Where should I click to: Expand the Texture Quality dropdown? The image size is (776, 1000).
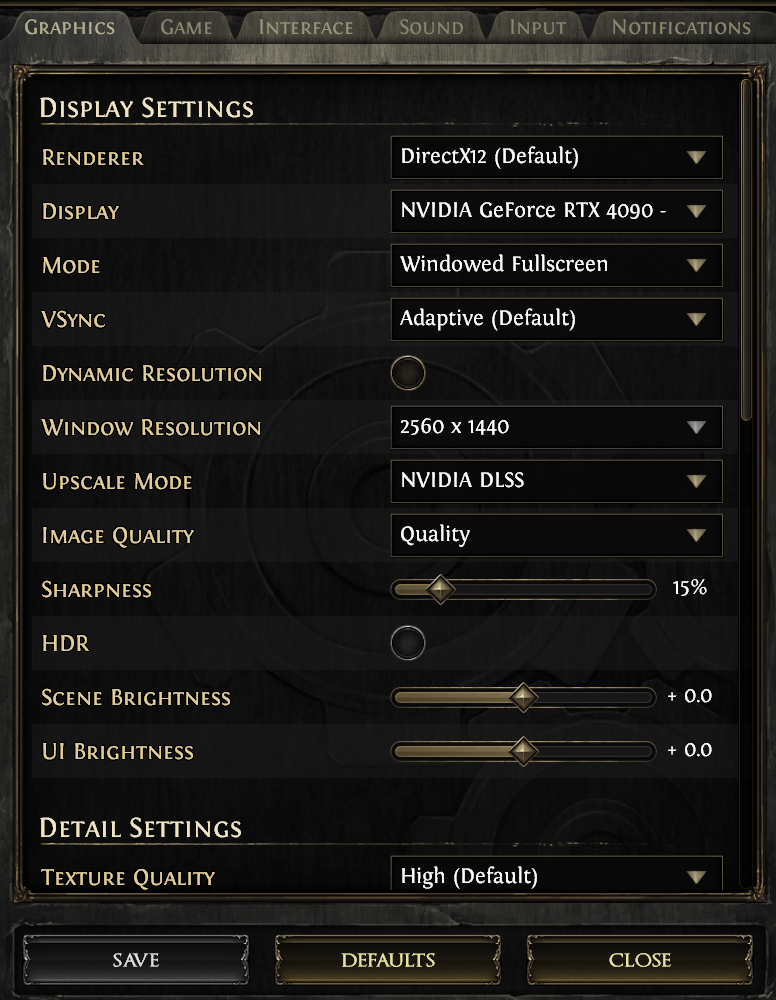[x=556, y=874]
